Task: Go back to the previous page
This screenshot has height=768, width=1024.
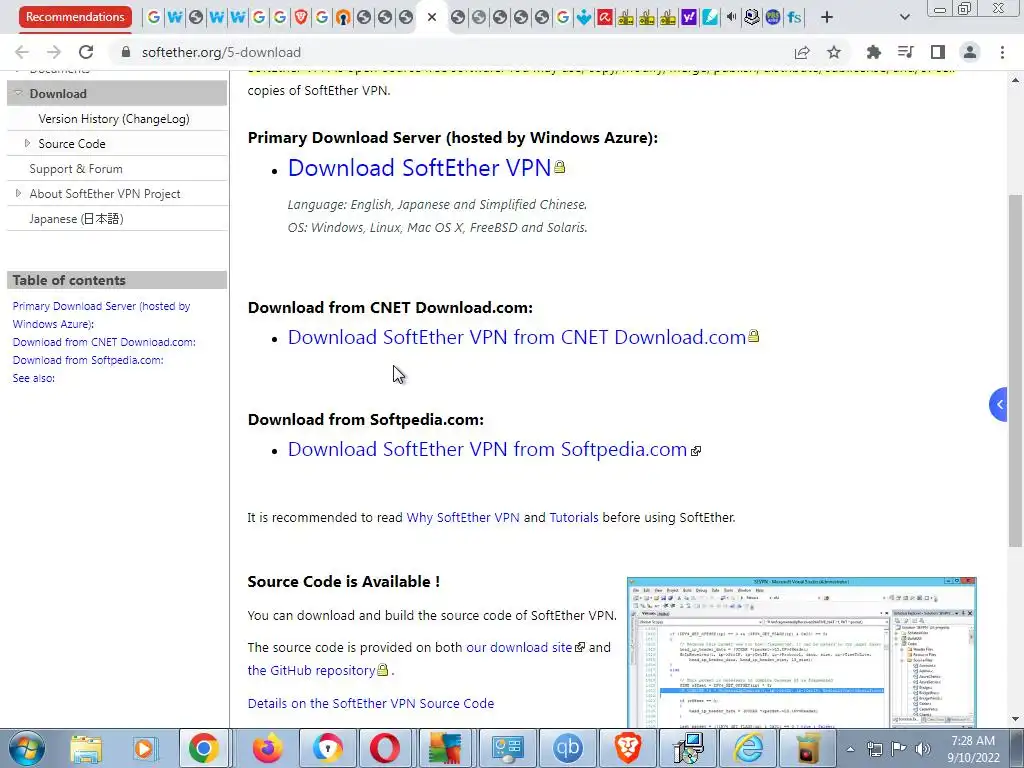Action: click(22, 52)
